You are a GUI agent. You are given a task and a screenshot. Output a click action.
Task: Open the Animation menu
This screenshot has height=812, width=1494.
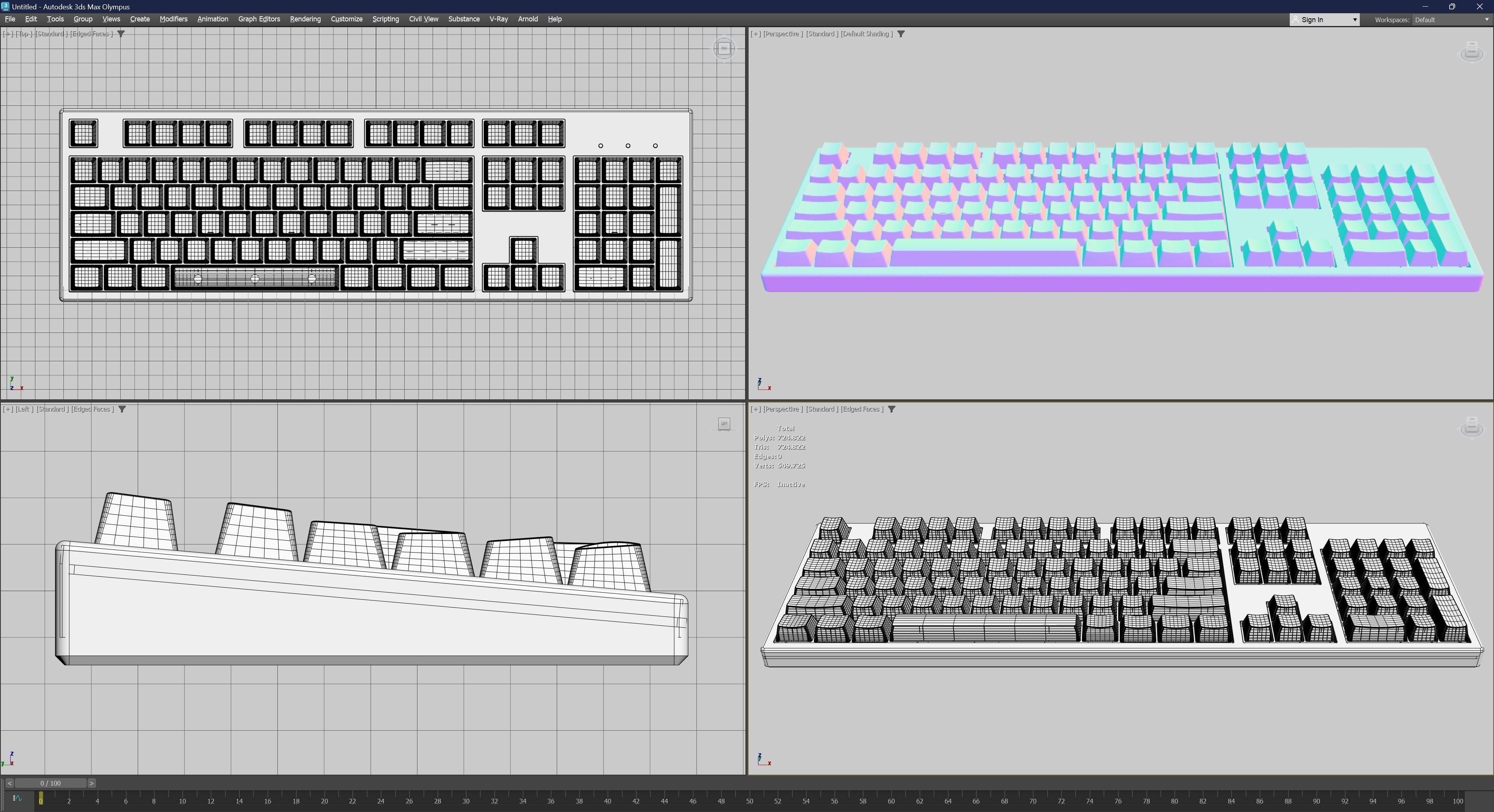pos(212,19)
